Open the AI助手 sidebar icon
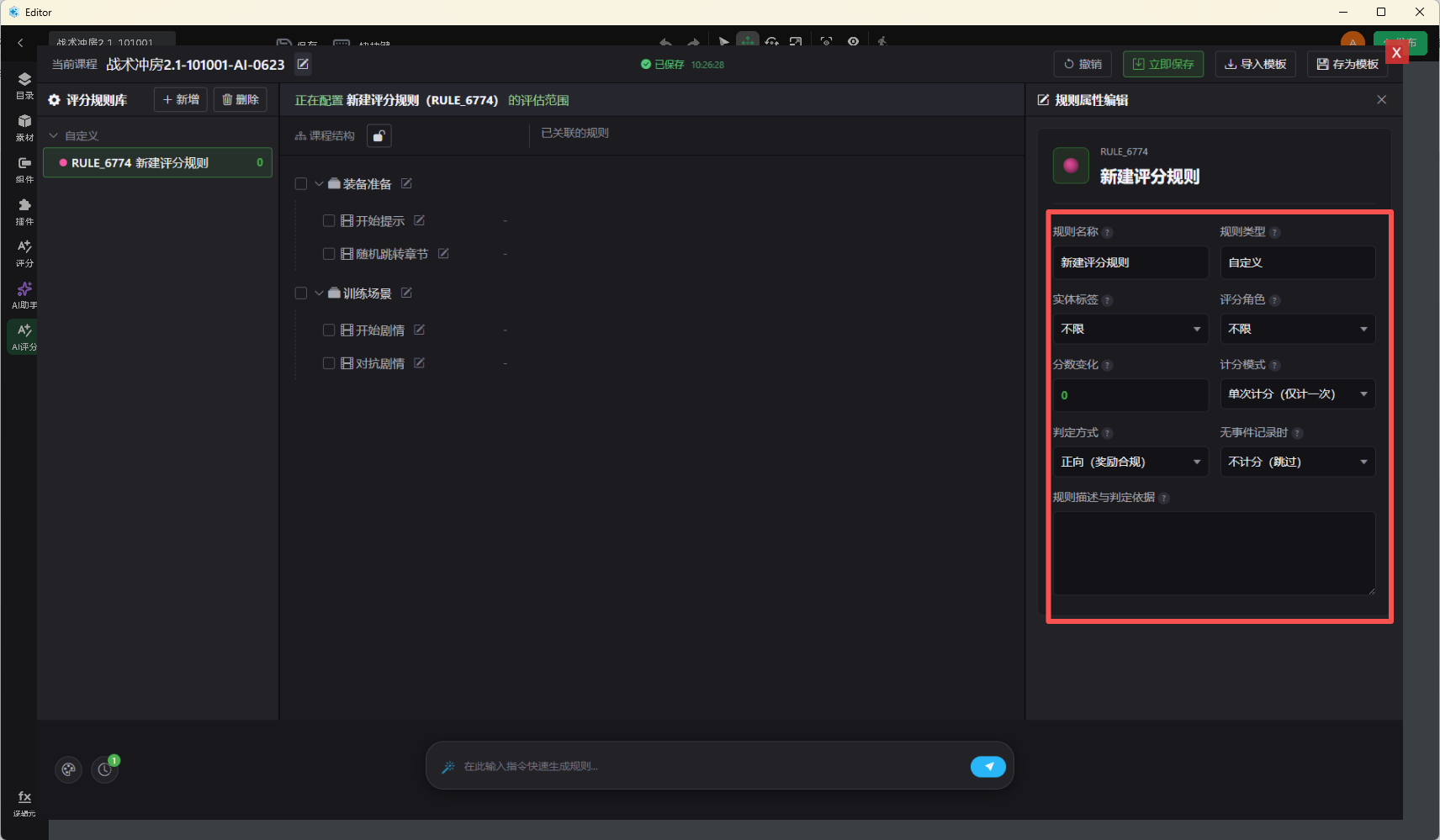The height and width of the screenshot is (840, 1440). click(x=24, y=295)
